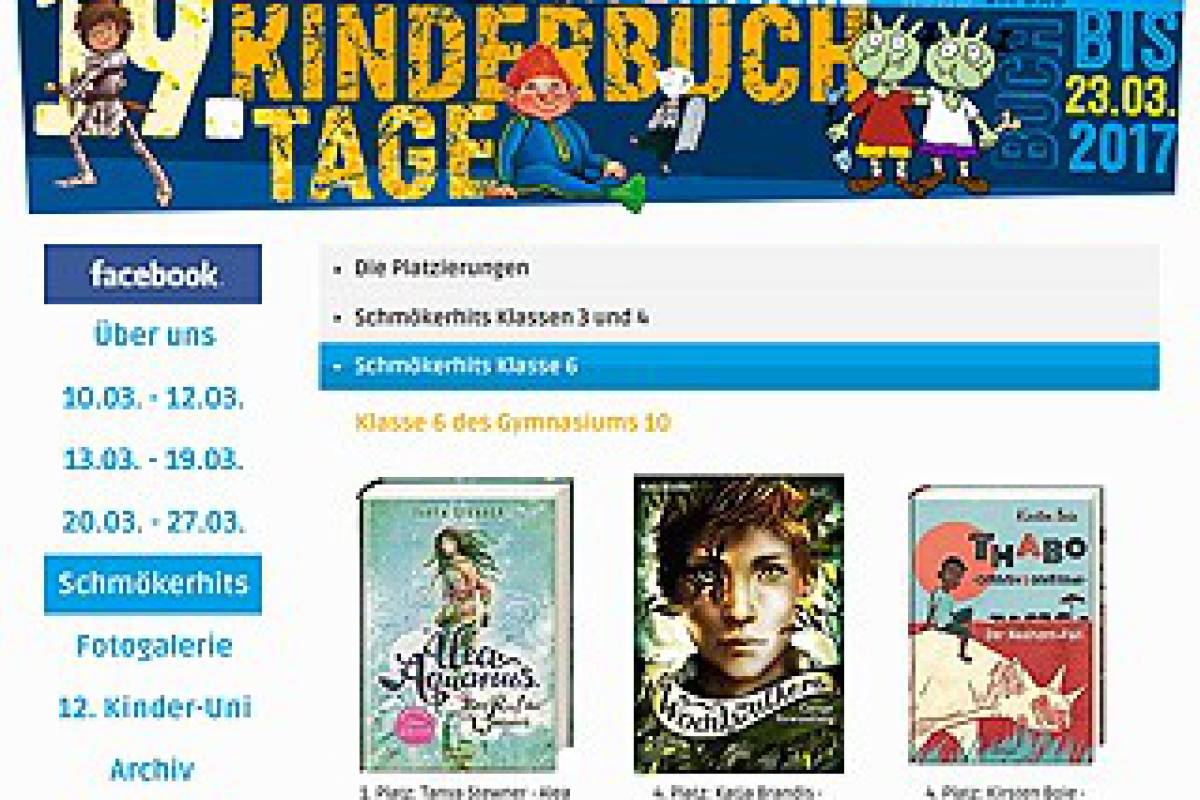1200x800 pixels.
Task: Select the 13.03. - 19.03. schedule
Action: pyautogui.click(x=153, y=460)
